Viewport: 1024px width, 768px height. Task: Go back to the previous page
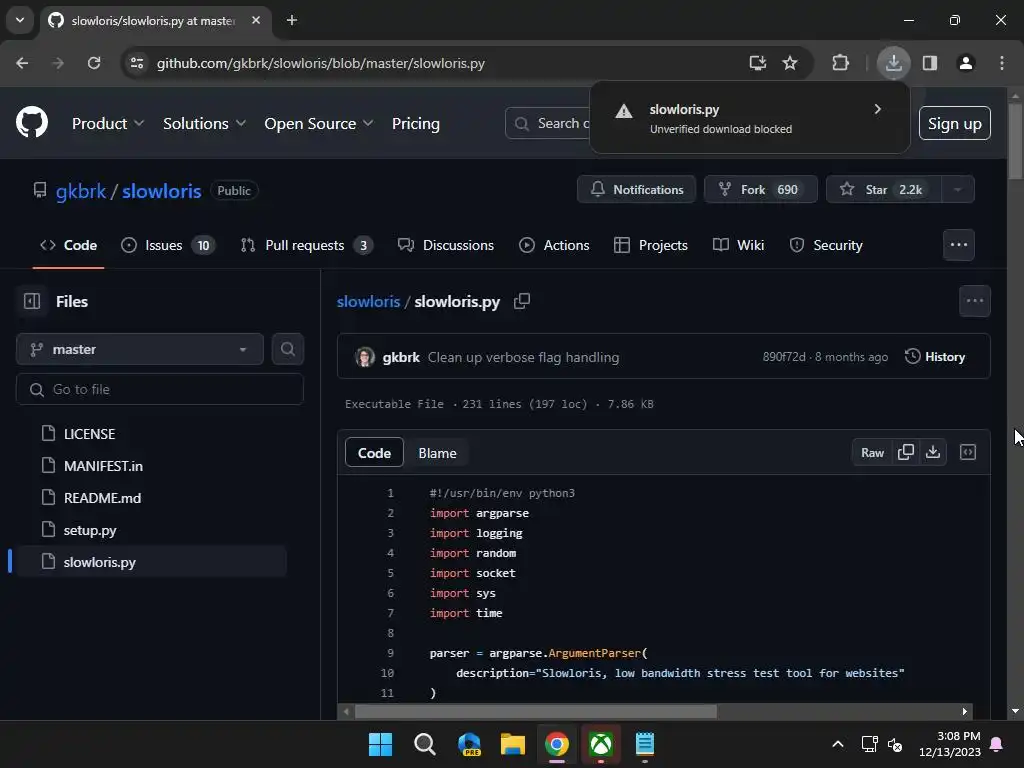point(22,63)
